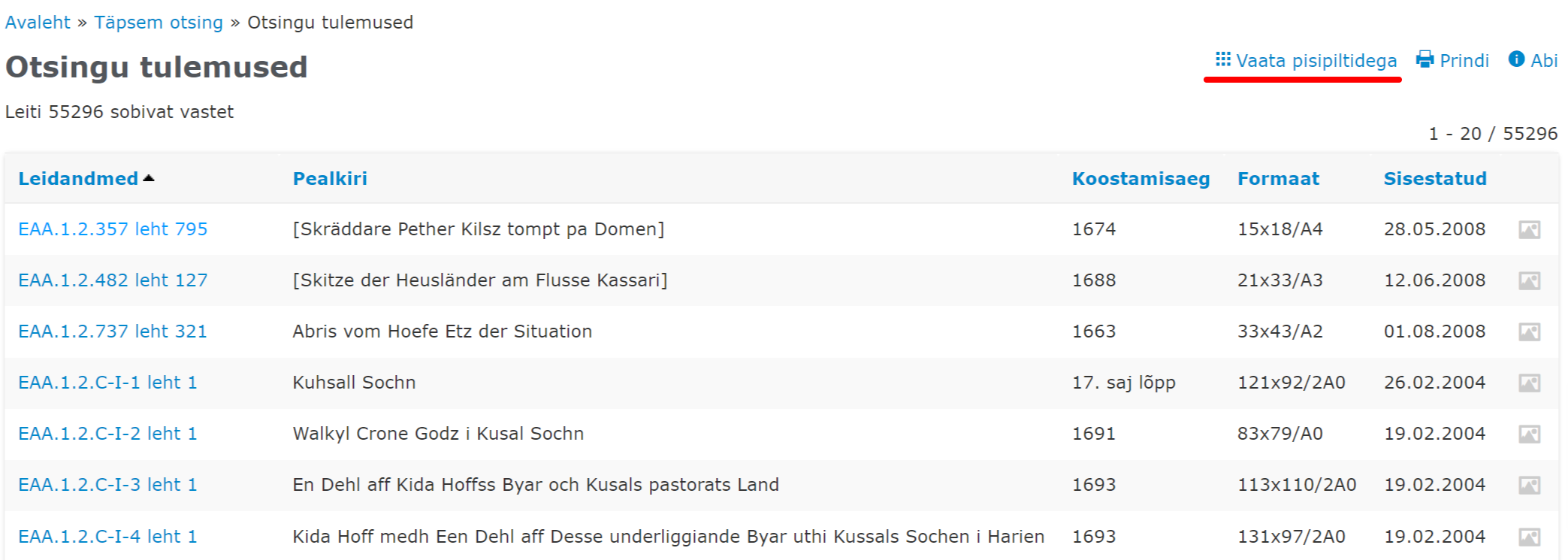Viewport: 1568px width, 560px height.
Task: Open image icon for Abris vom Hoefe Etz row
Action: point(1529,332)
